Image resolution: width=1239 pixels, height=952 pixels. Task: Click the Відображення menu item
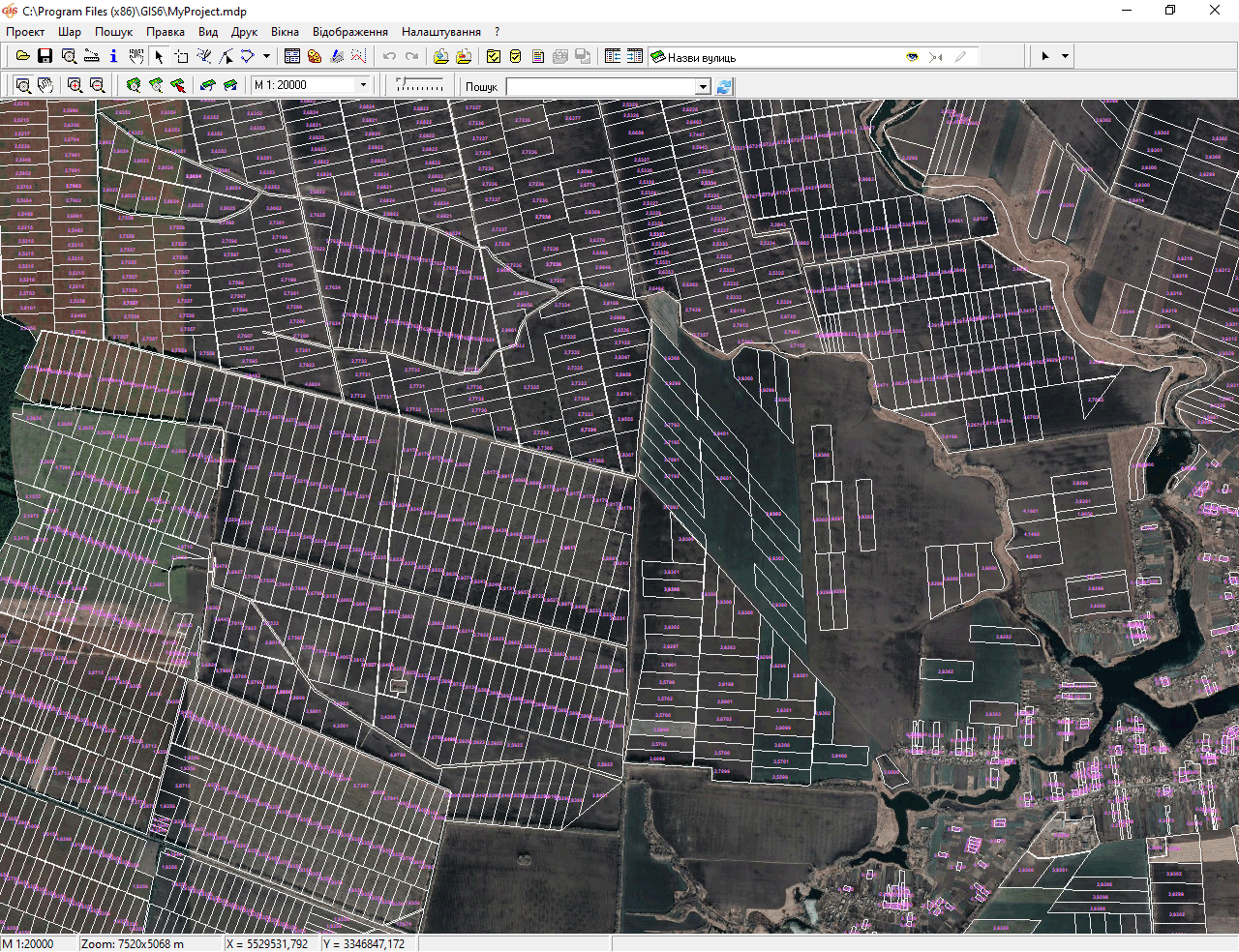(349, 32)
